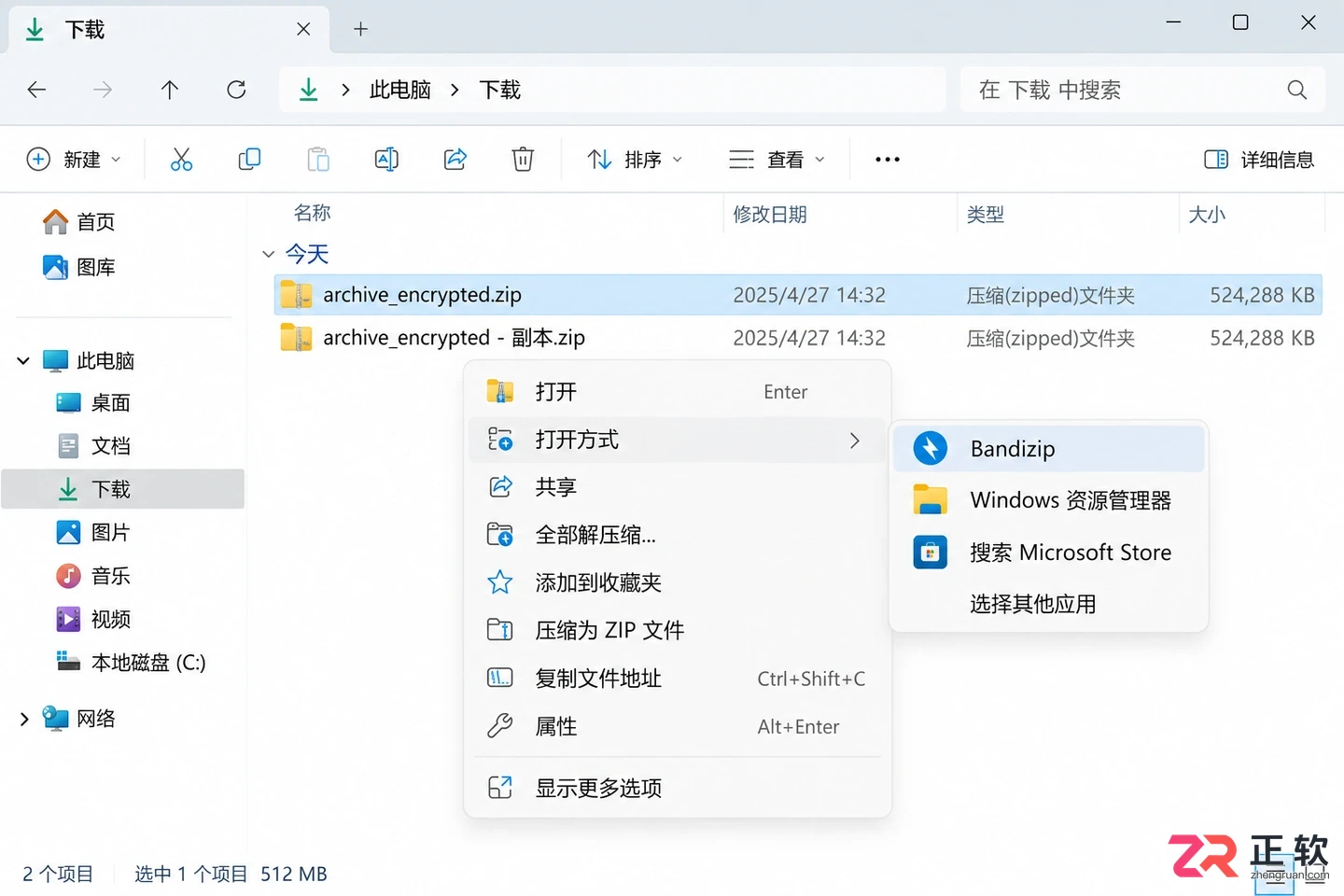Toggle the 详细信息 details pane
This screenshot has width=1344, height=896.
[x=1259, y=160]
